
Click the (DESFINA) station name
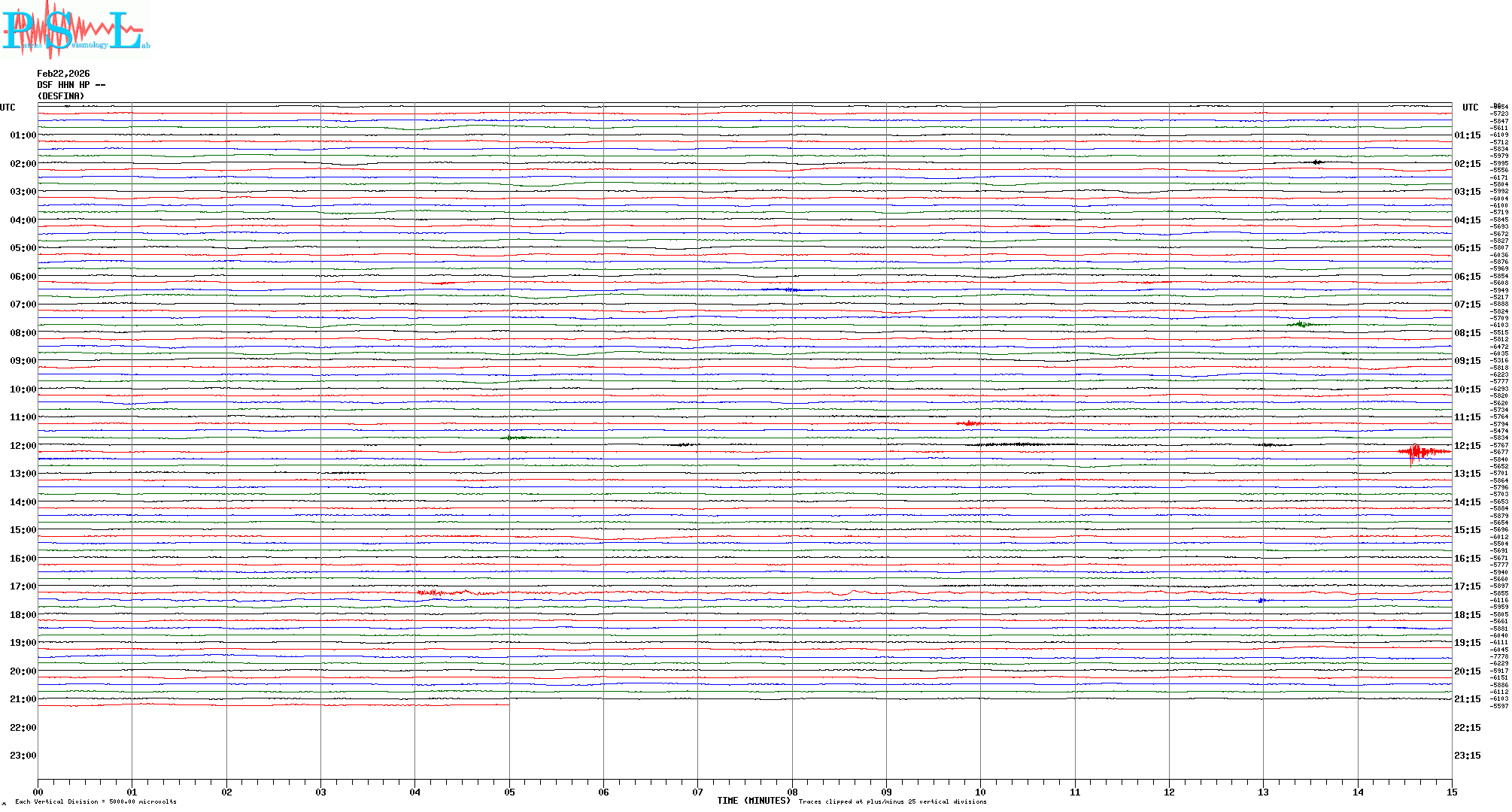[61, 96]
